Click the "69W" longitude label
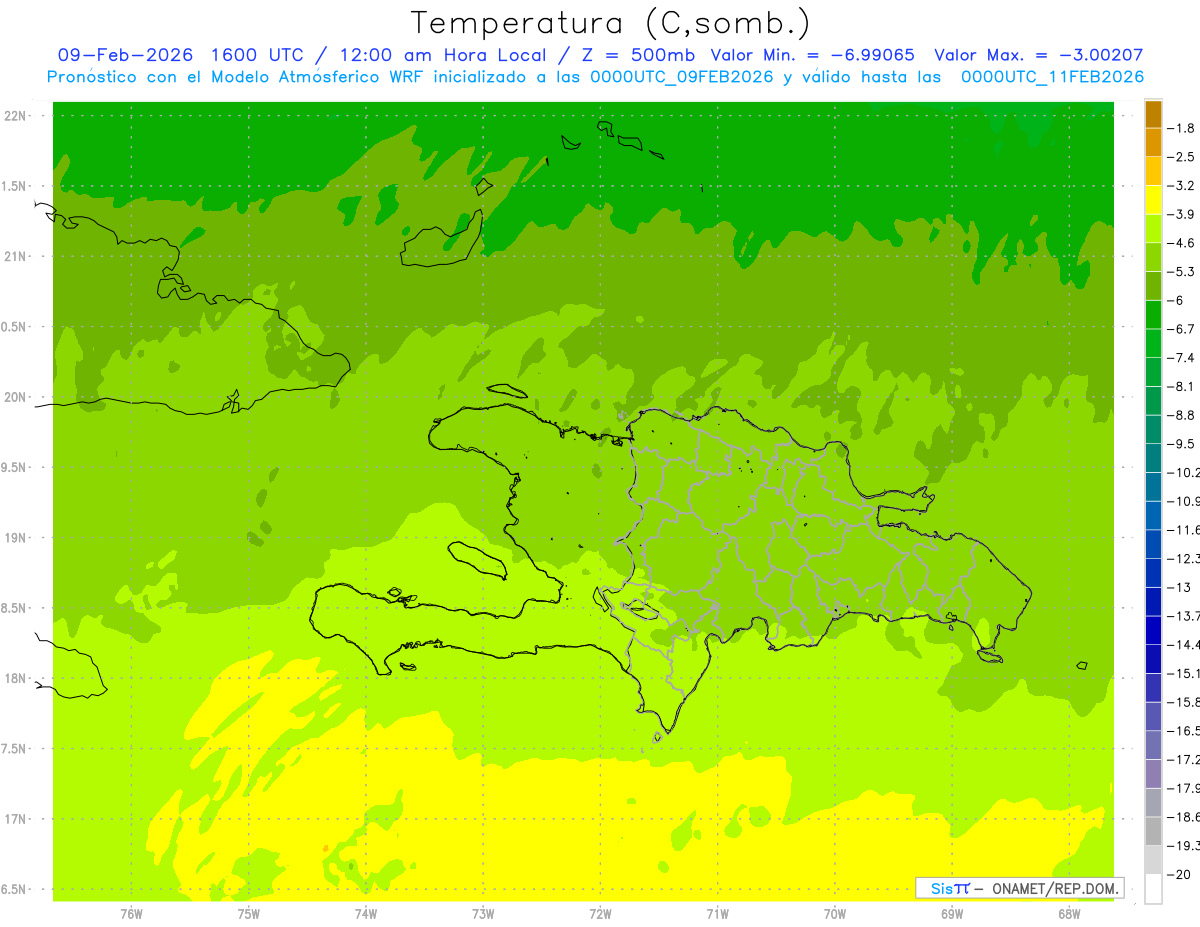Viewport: 1200px width, 927px height. (952, 914)
